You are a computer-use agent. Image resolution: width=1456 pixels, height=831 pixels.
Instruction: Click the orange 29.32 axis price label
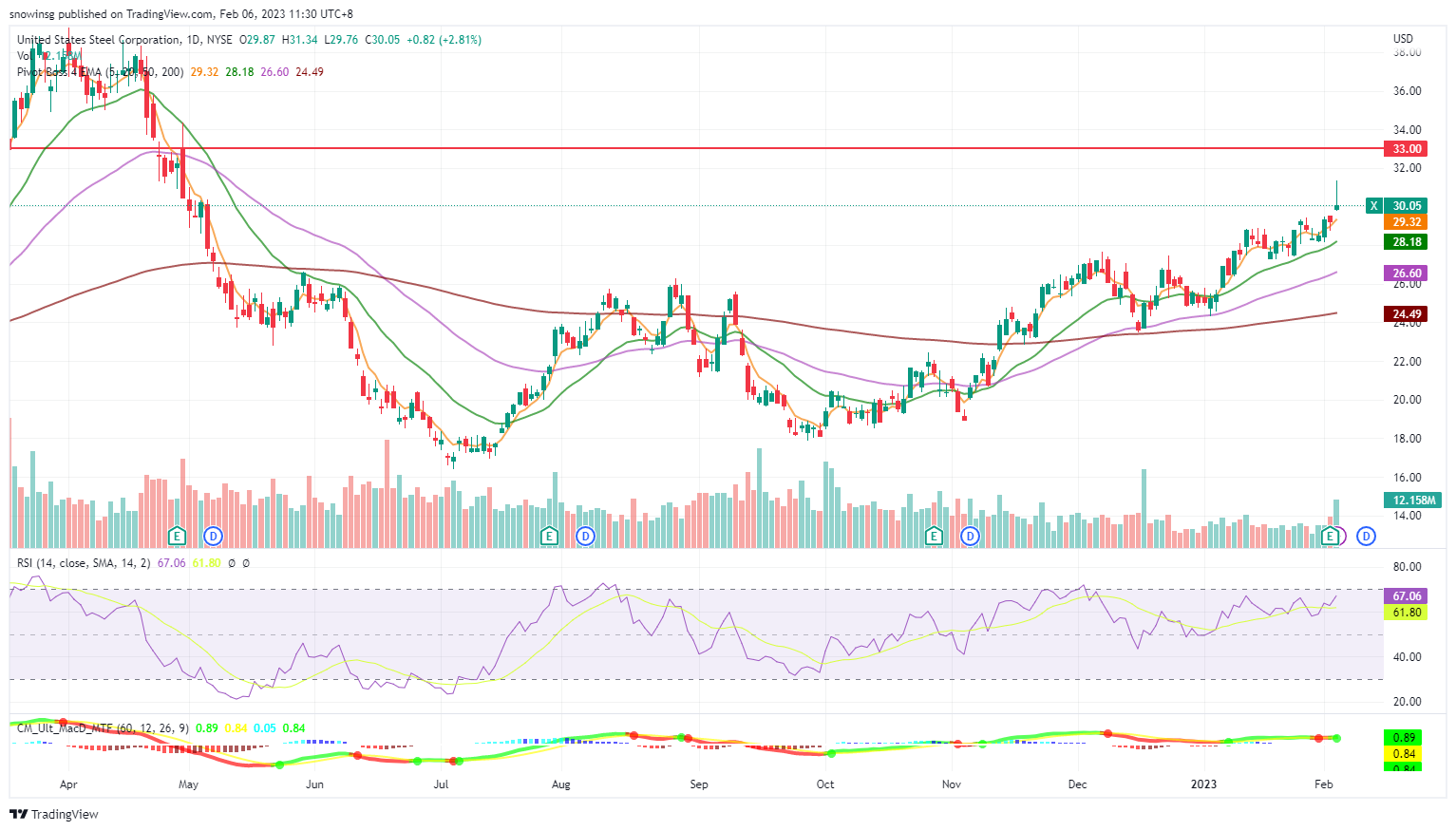(1407, 222)
